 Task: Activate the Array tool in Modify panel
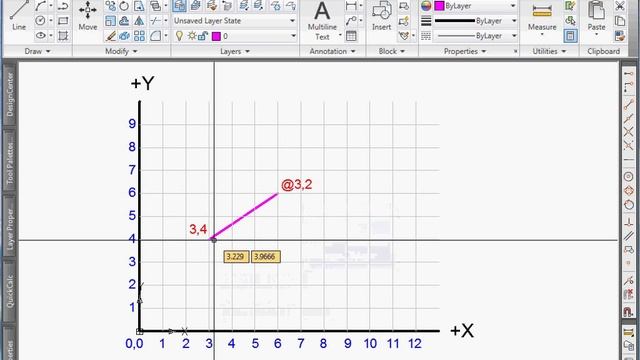[x=139, y=36]
